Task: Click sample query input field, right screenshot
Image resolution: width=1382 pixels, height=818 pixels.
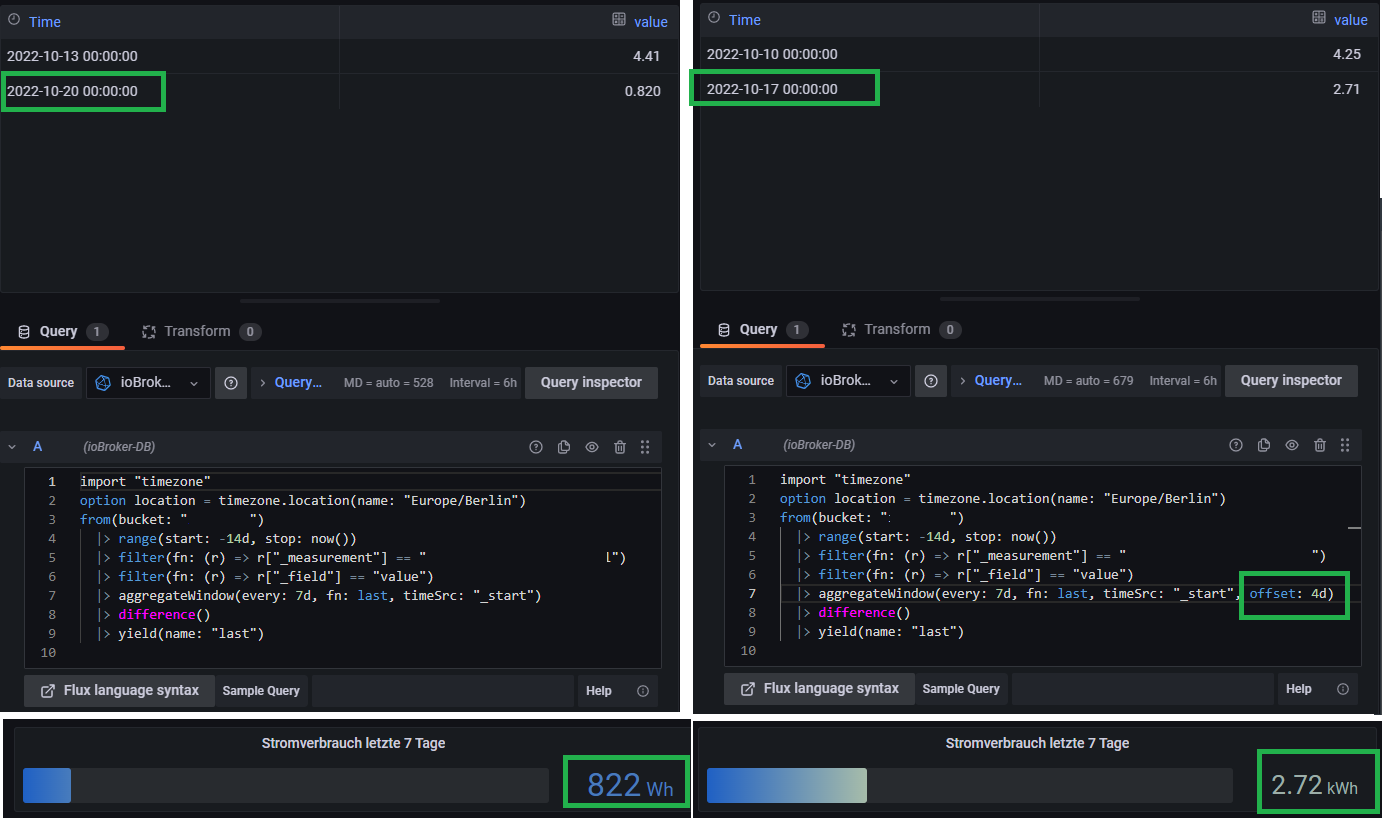Action: (x=1143, y=689)
